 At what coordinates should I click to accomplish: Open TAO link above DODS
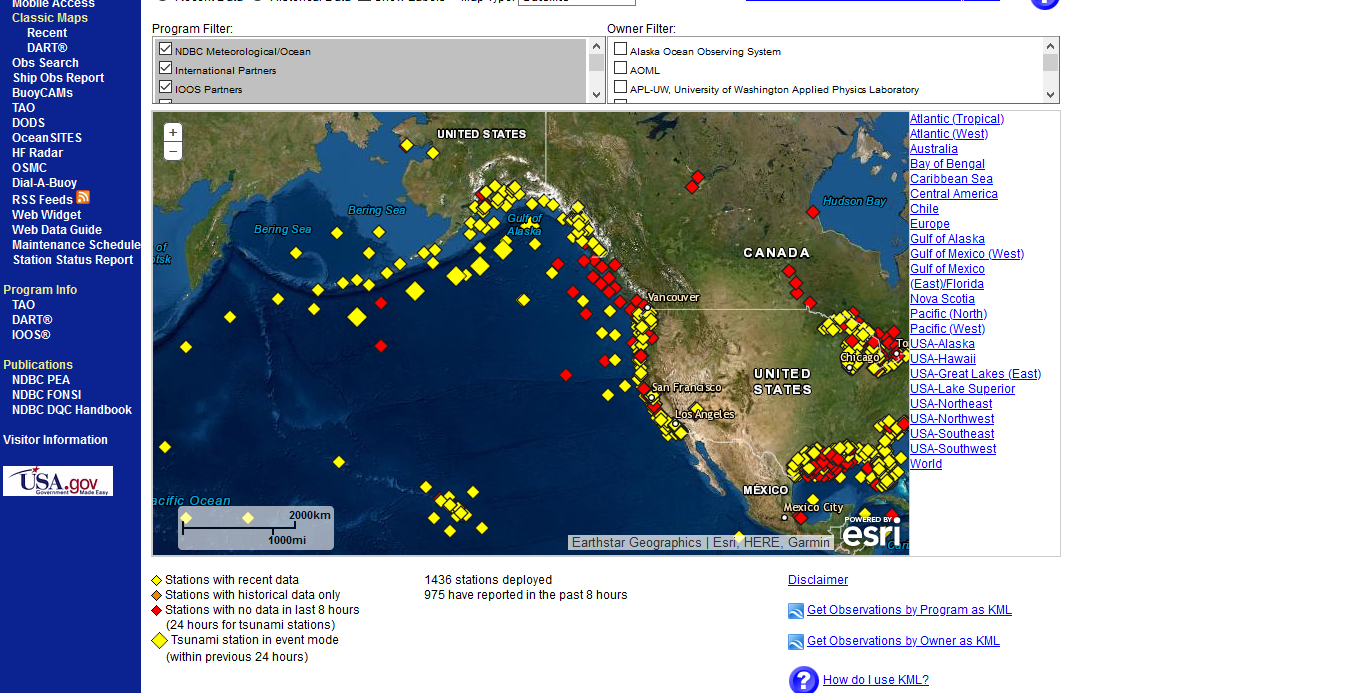23,108
